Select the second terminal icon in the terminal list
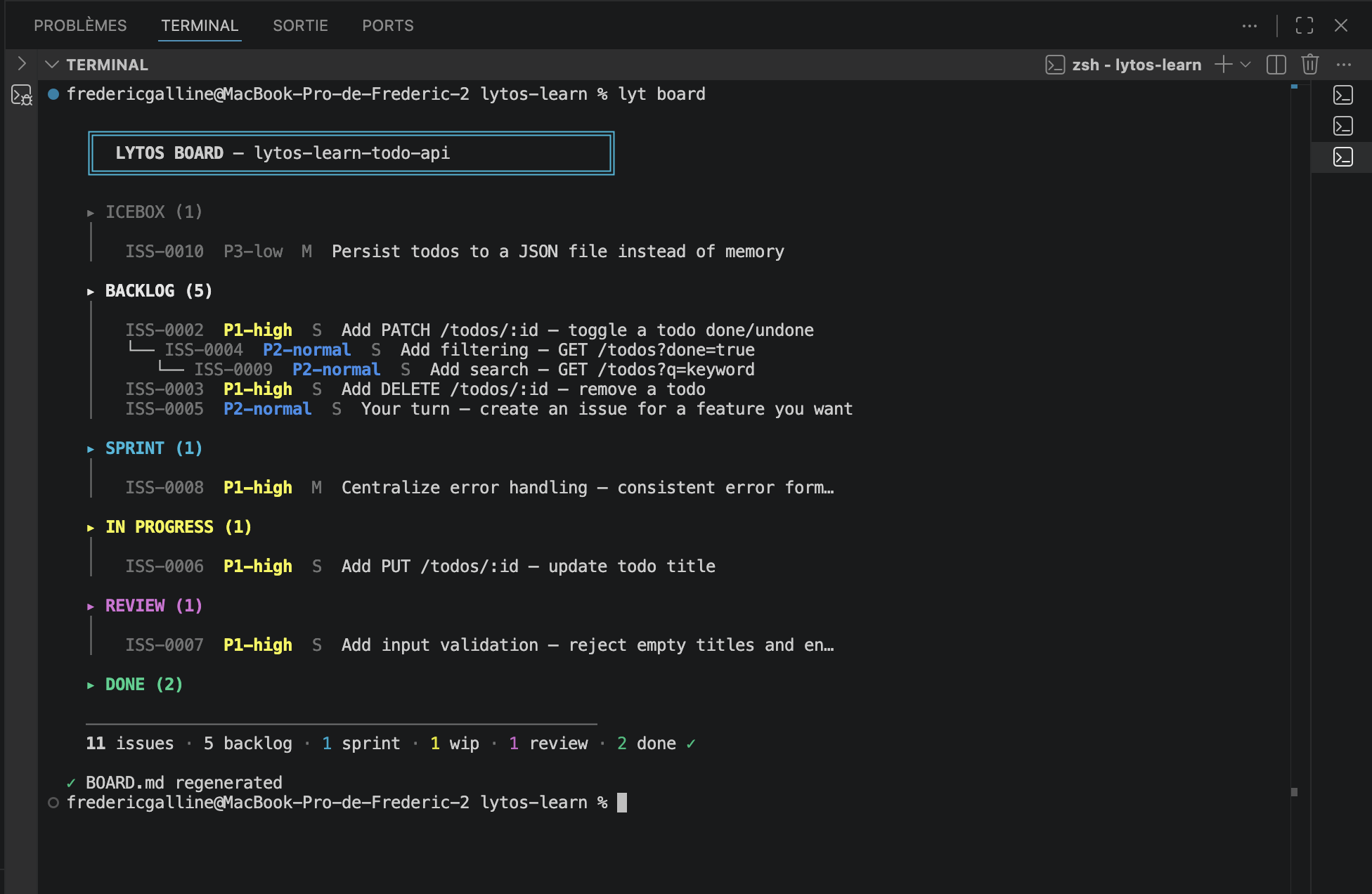Image resolution: width=1372 pixels, height=894 pixels. [1342, 126]
